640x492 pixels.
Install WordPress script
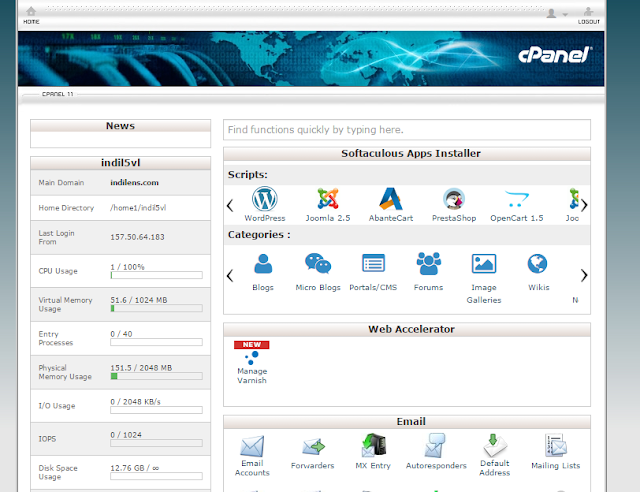pyautogui.click(x=264, y=204)
